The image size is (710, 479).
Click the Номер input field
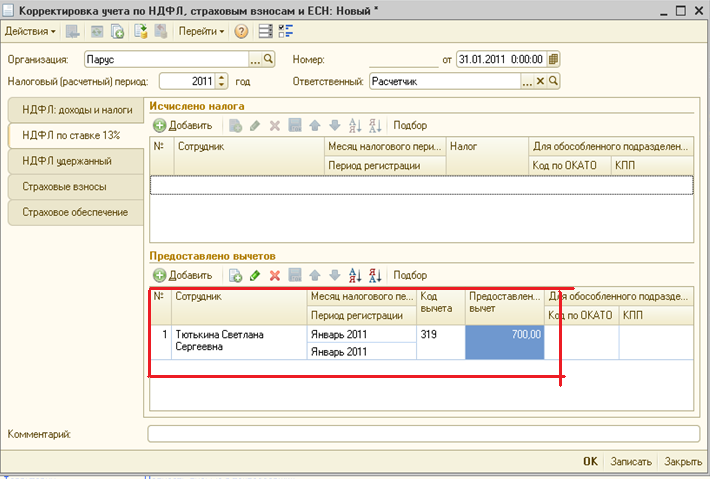pyautogui.click(x=403, y=59)
